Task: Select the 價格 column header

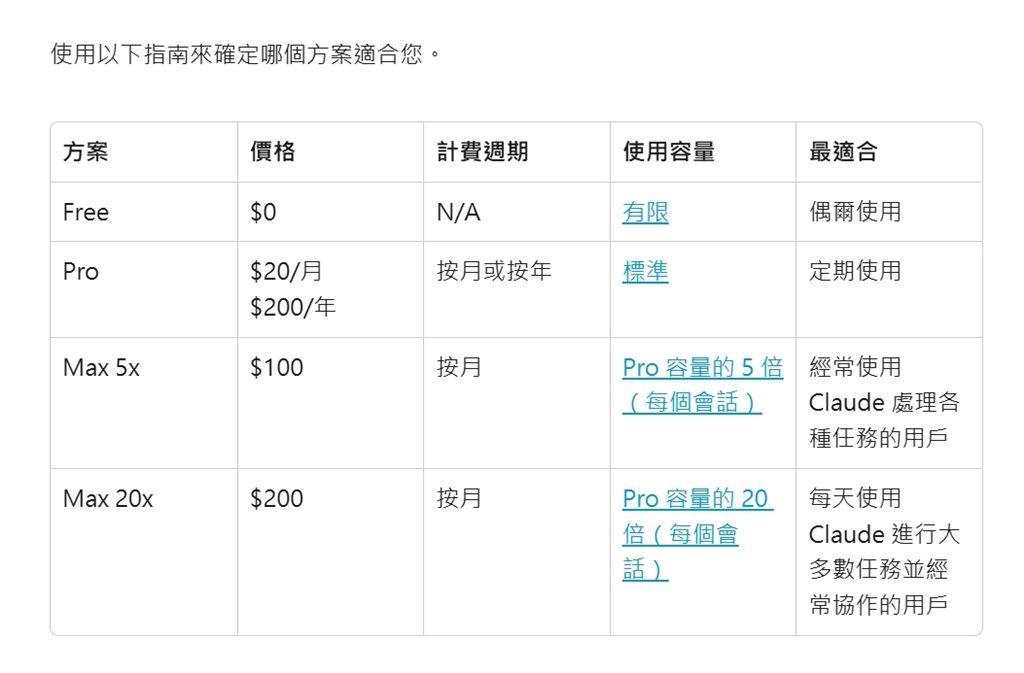Action: coord(272,152)
